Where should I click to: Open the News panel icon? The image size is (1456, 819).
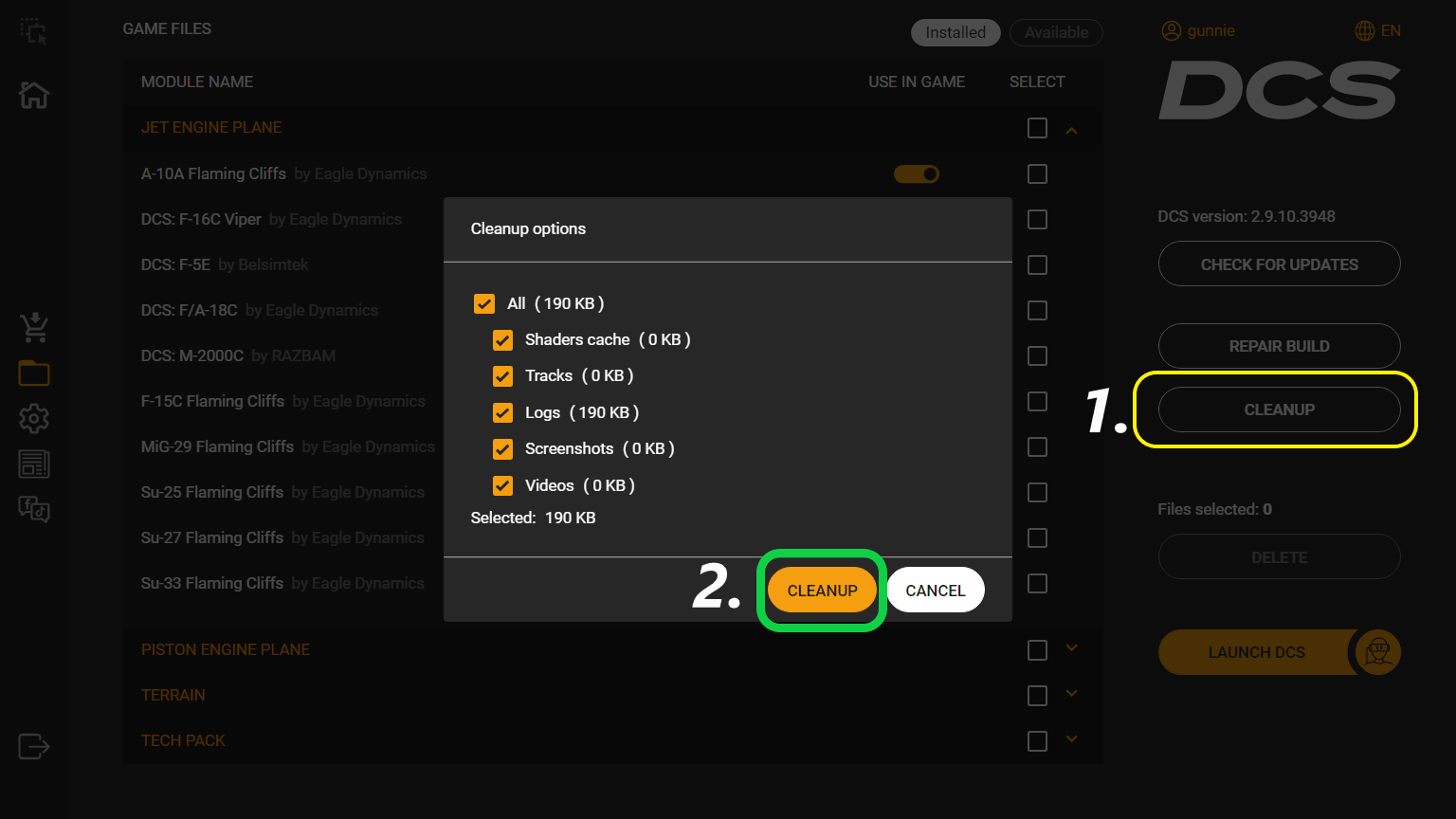(x=33, y=464)
